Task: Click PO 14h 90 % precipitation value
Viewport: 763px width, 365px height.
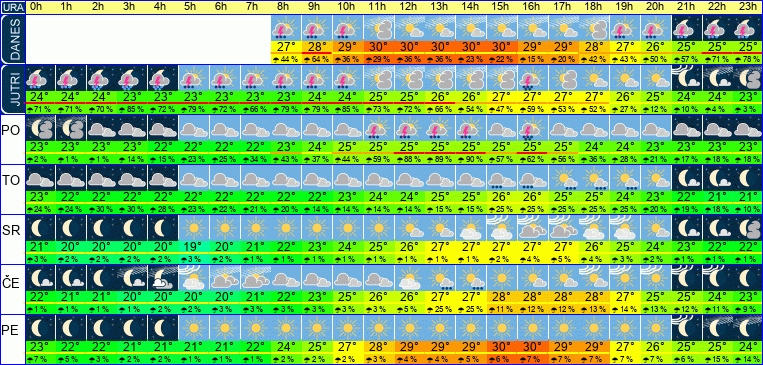Action: point(471,159)
